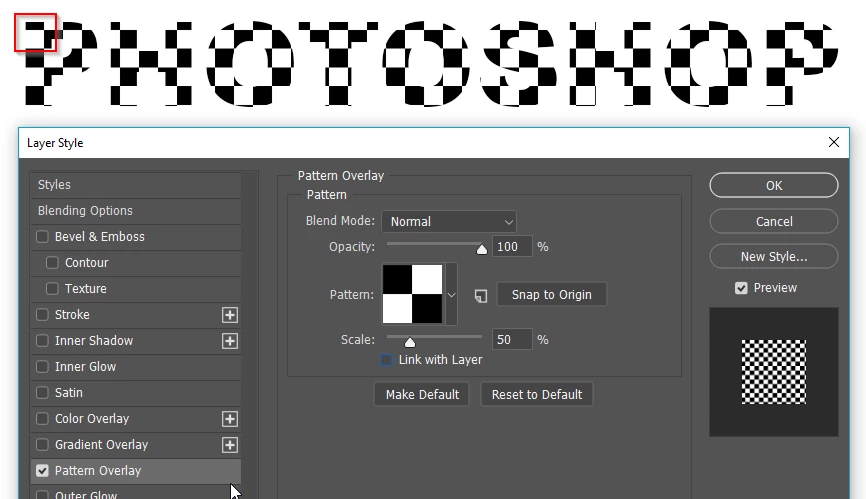
Task: Select the Inner Glow effect row
Action: click(x=136, y=367)
